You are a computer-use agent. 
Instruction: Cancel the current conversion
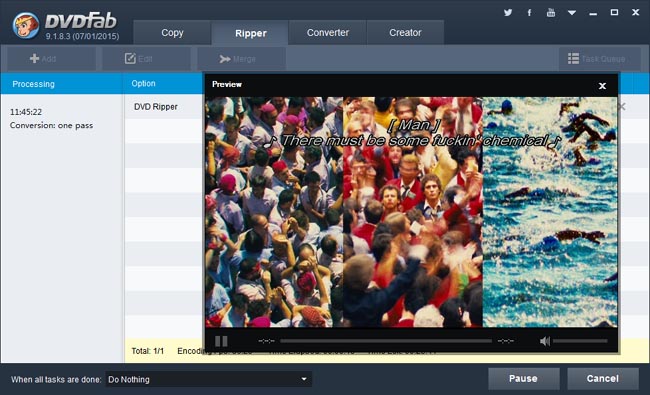pyautogui.click(x=602, y=378)
